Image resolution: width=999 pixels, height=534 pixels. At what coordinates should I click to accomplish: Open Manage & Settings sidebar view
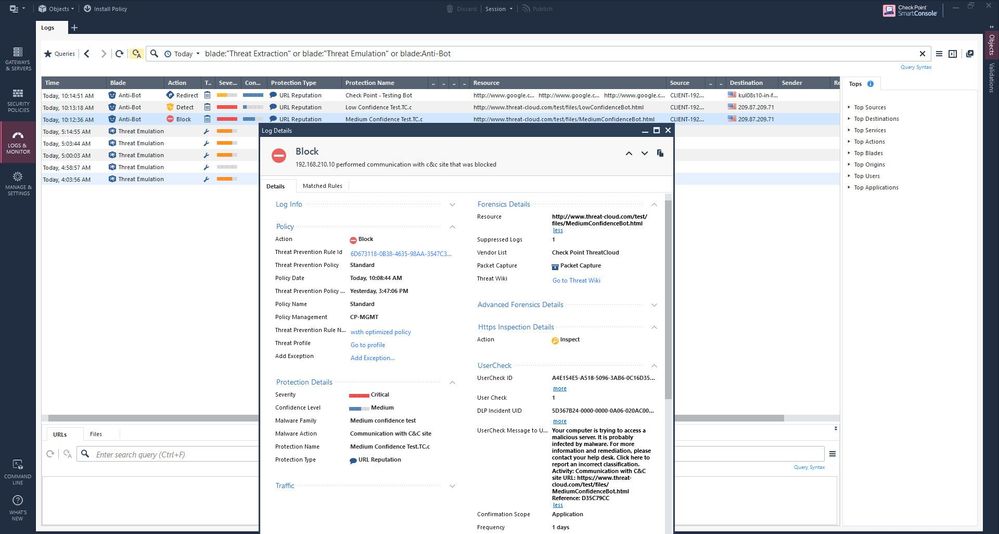18,183
